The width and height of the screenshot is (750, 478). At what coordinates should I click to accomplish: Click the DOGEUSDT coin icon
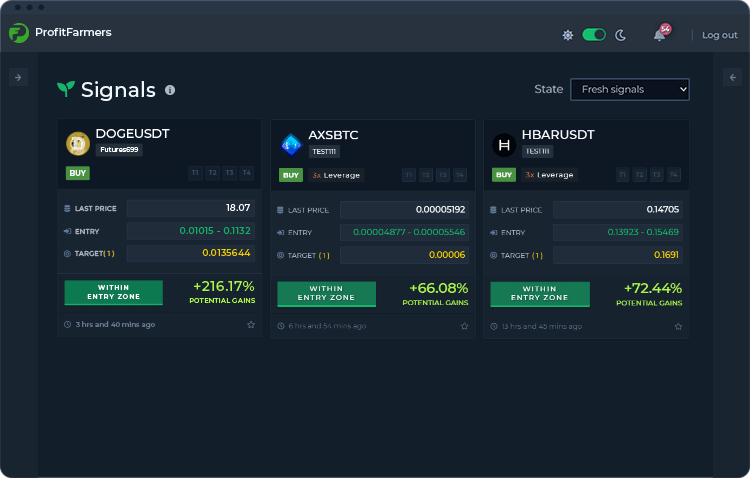(x=78, y=144)
